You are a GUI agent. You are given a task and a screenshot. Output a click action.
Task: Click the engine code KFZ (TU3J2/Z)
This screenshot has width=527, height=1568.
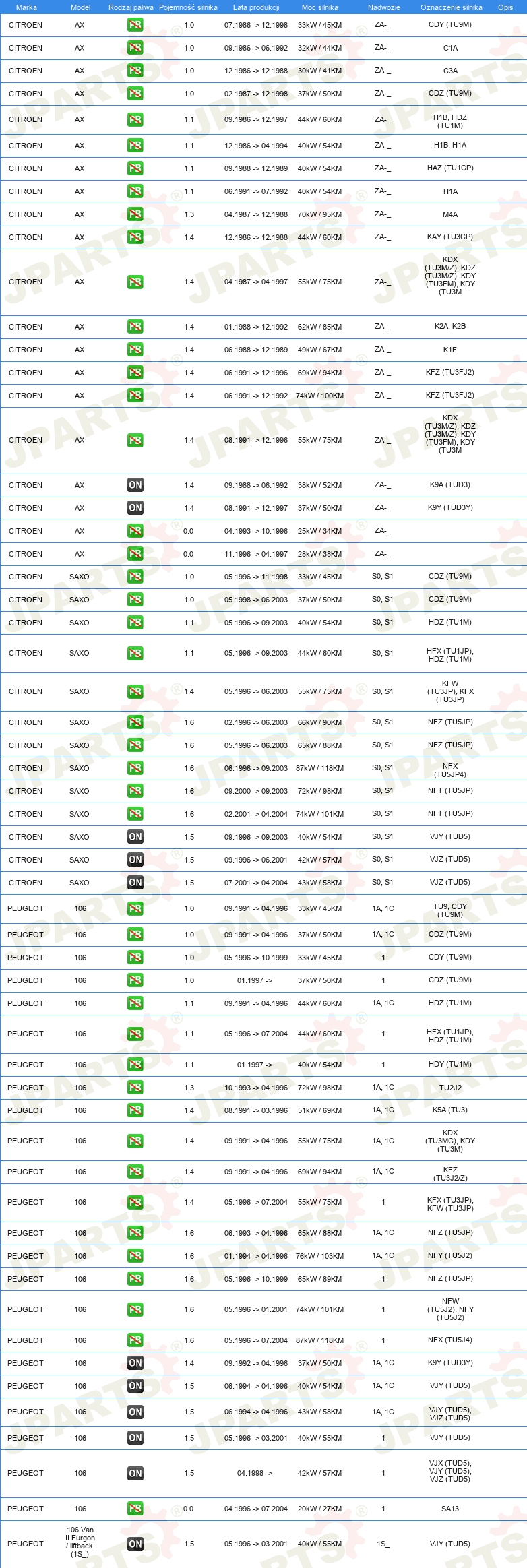click(x=450, y=1174)
